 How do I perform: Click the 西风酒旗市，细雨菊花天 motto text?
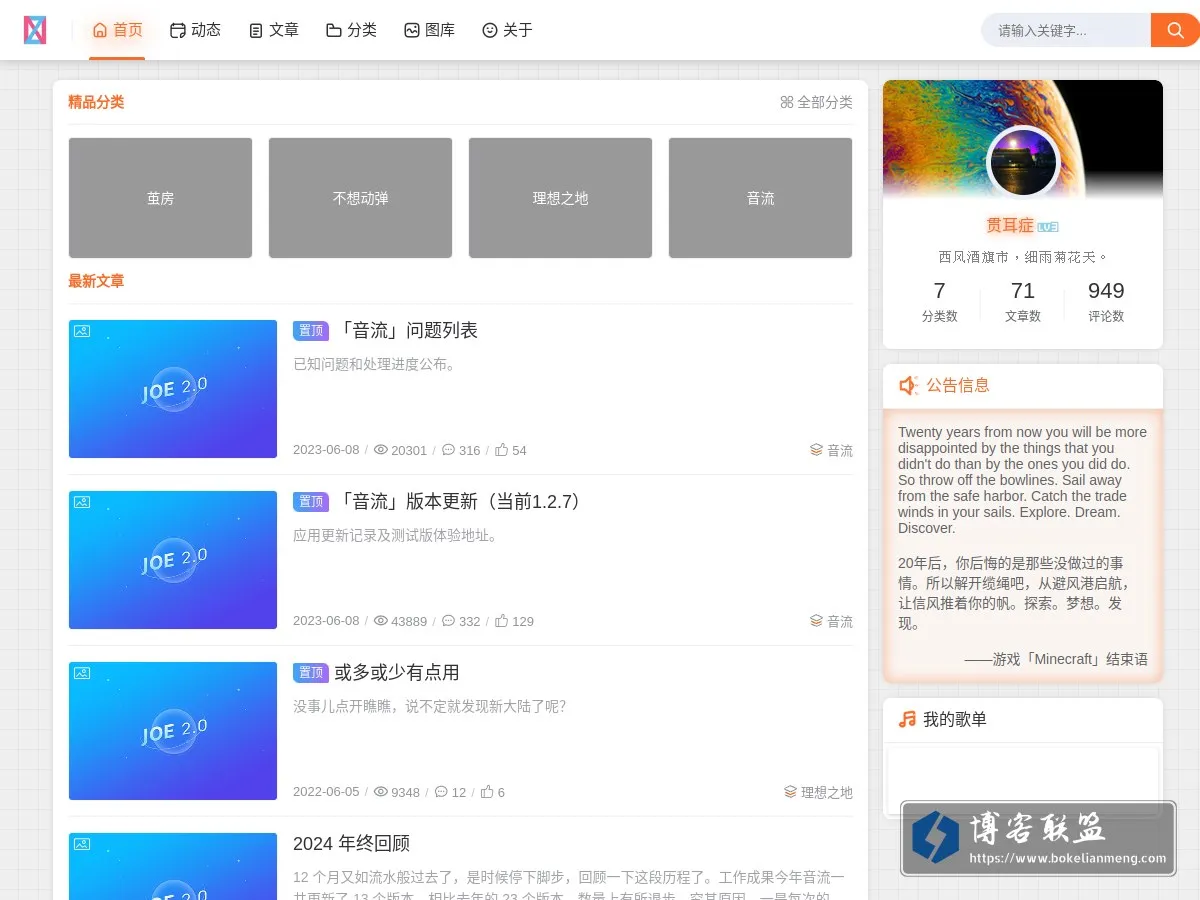coord(1022,257)
